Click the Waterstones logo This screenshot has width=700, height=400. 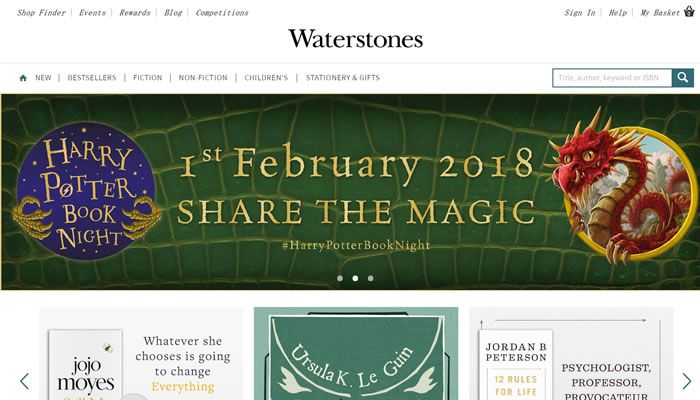coord(355,39)
